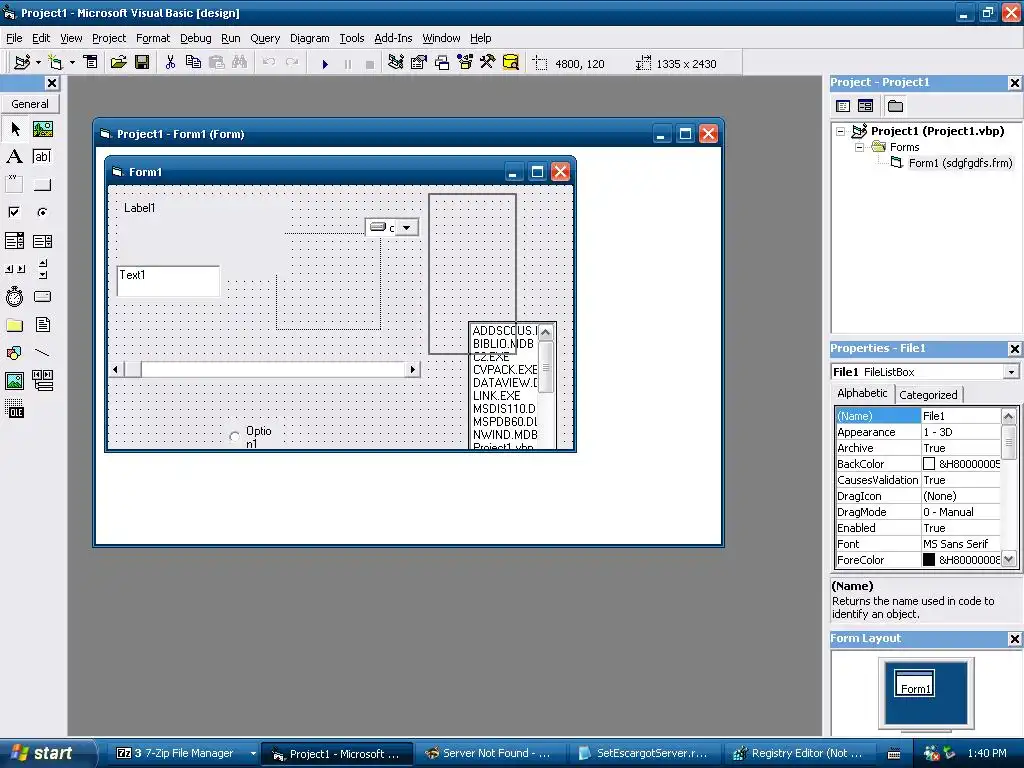
Task: Select the Image control tool
Action: click(x=14, y=381)
